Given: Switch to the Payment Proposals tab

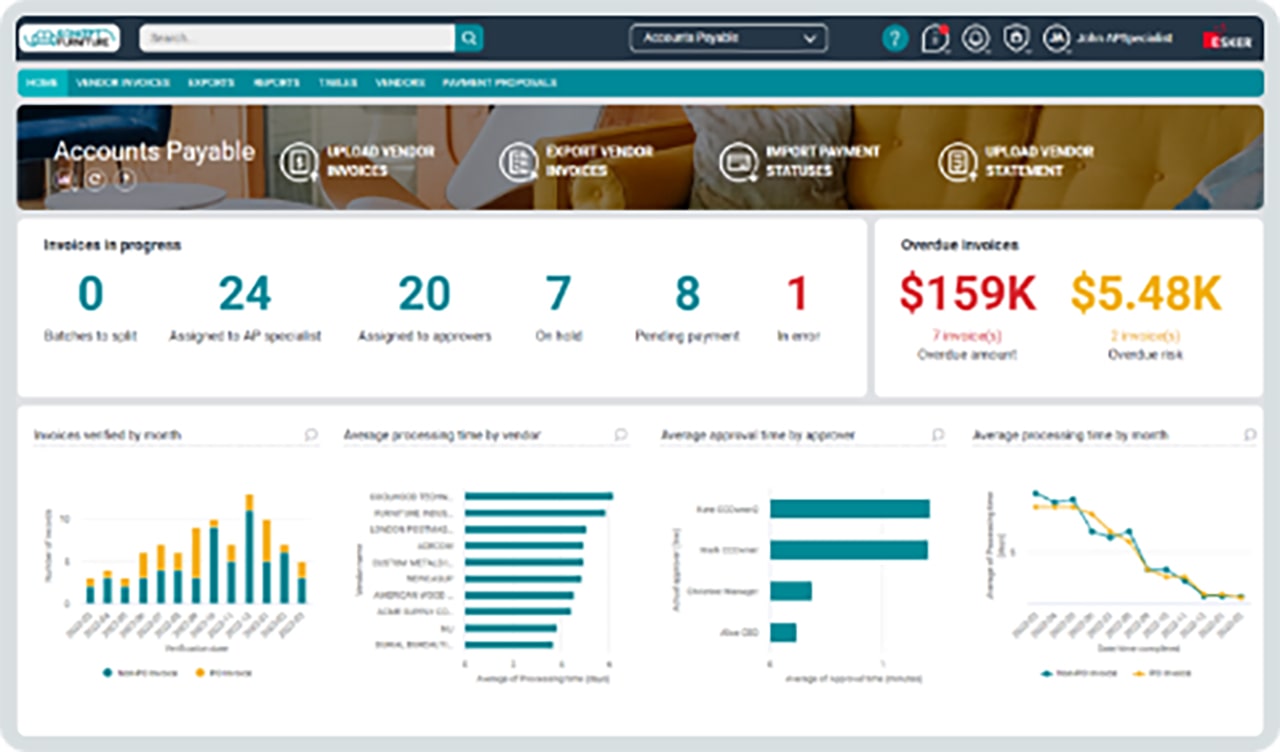Looking at the screenshot, I should [498, 83].
